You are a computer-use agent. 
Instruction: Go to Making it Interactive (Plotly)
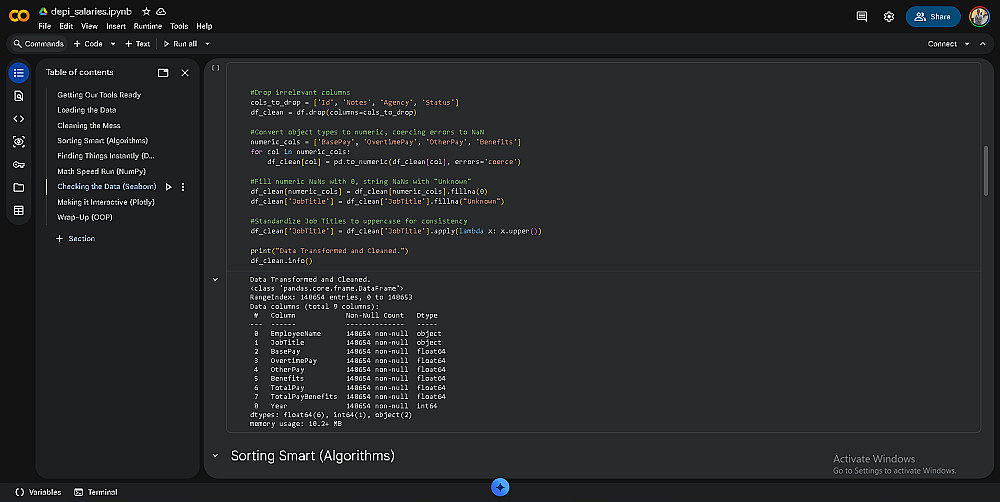(x=106, y=202)
